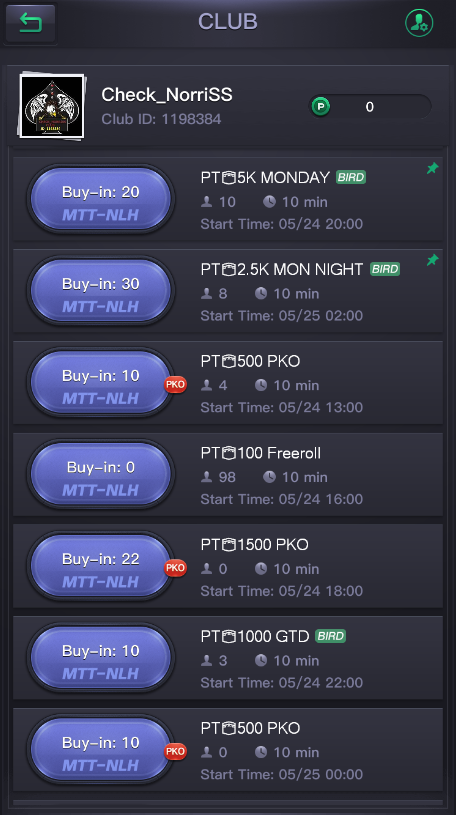Click the pin icon on 5K MONDAY
Screen dimensions: 456x815
(x=432, y=168)
